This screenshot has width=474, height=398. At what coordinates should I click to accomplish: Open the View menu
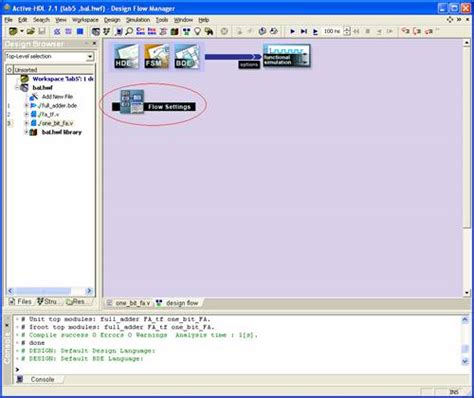coord(61,20)
